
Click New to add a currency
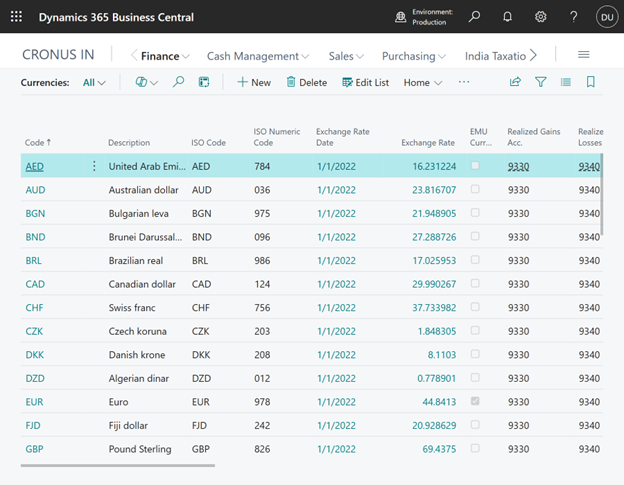coord(254,82)
